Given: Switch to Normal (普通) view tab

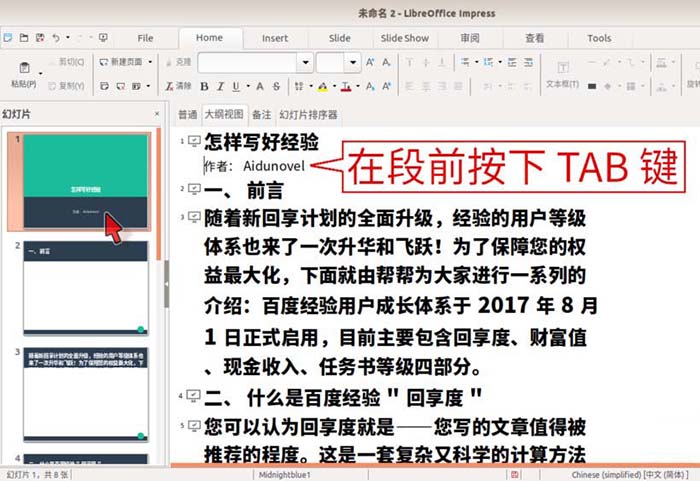Looking at the screenshot, I should 188,115.
